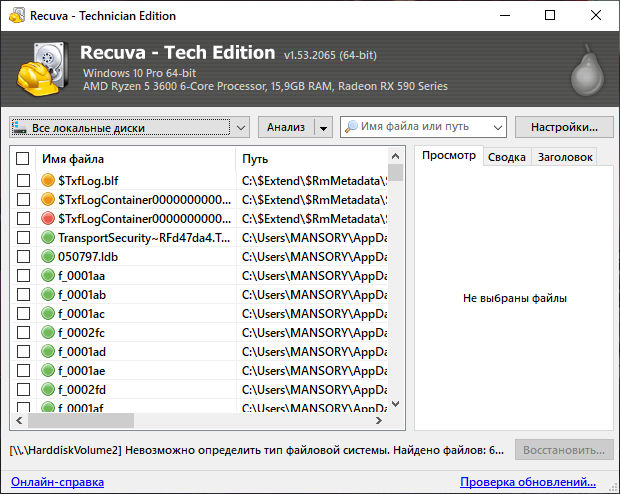620x494 pixels.
Task: Click the magnifier icon in search box
Action: tap(351, 128)
